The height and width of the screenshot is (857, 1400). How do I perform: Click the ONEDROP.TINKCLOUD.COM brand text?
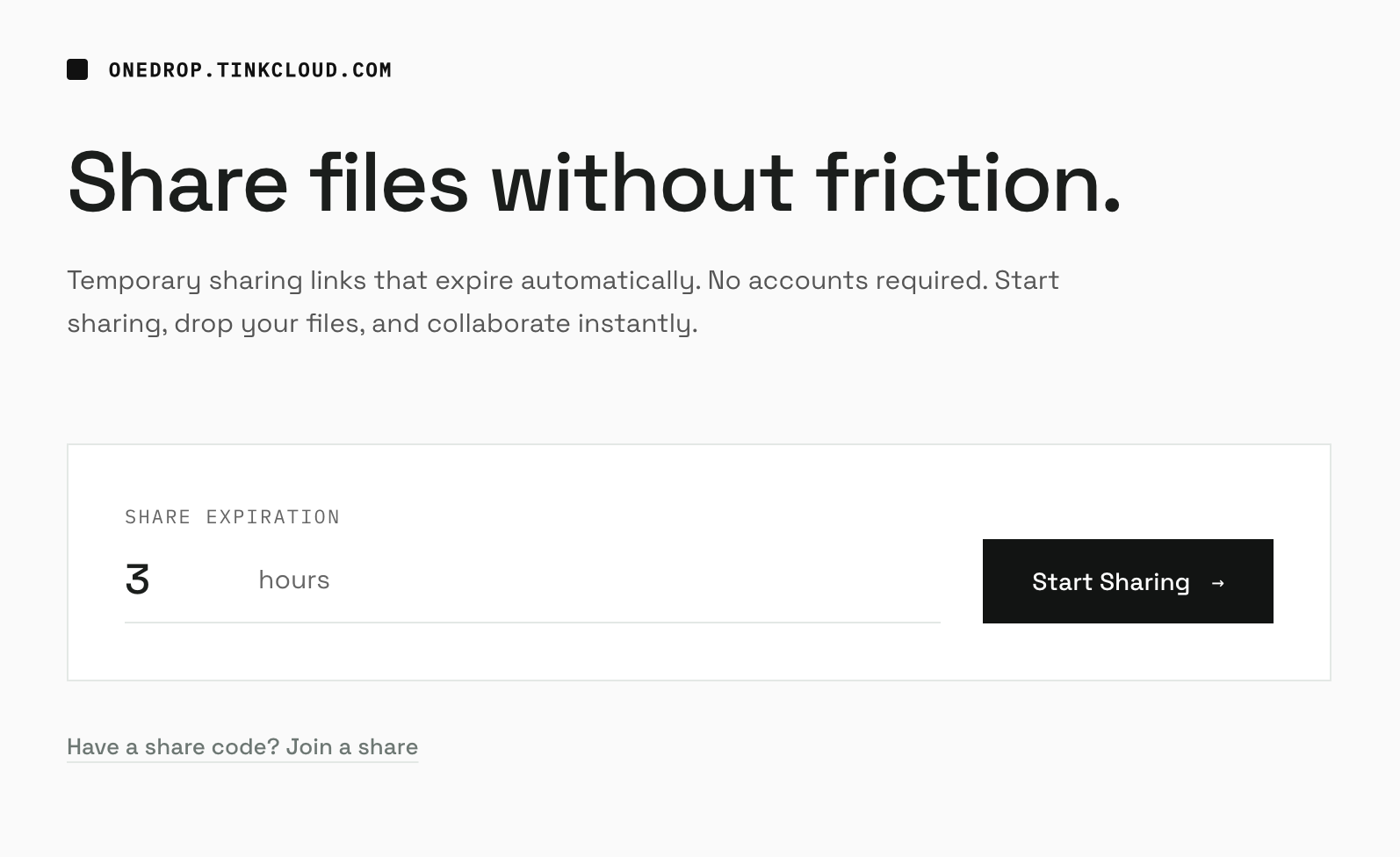click(x=249, y=69)
